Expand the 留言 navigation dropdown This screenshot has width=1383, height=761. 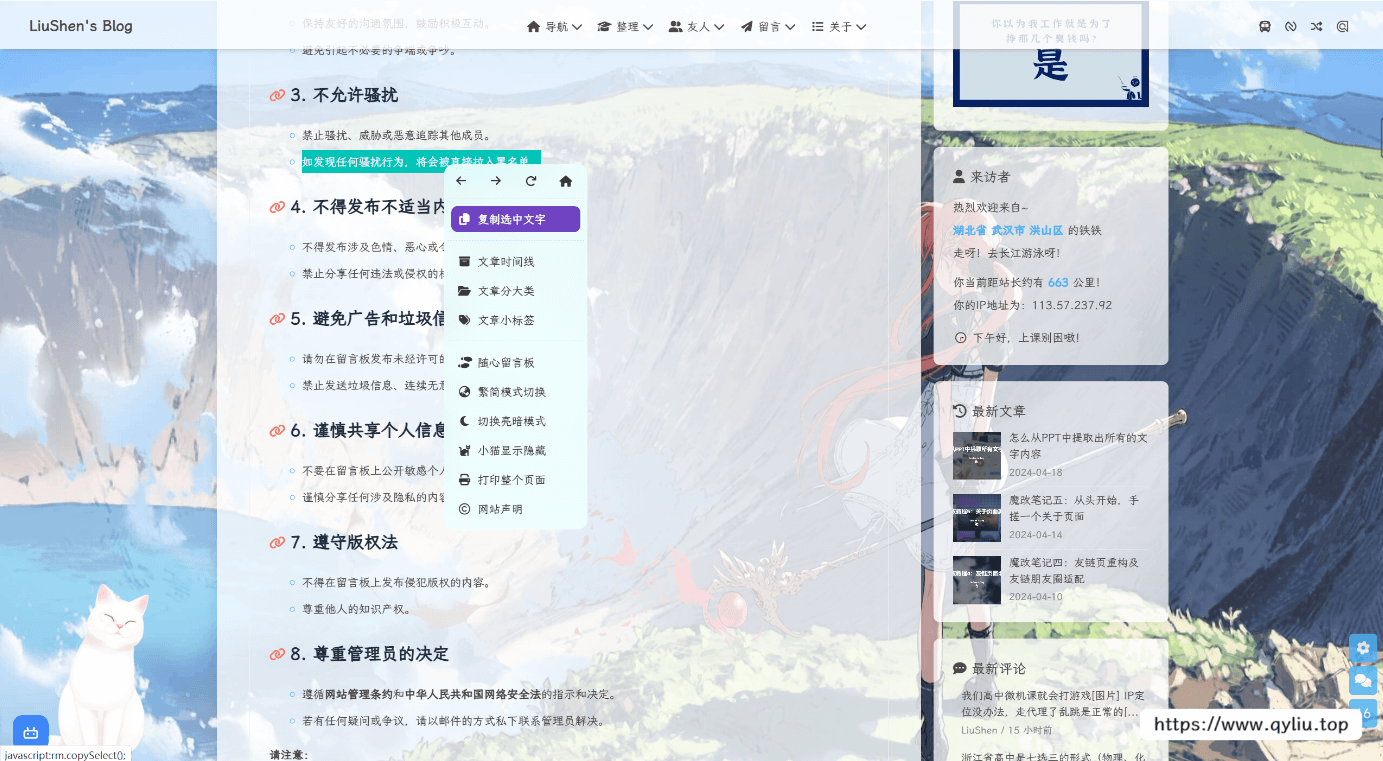tap(768, 27)
